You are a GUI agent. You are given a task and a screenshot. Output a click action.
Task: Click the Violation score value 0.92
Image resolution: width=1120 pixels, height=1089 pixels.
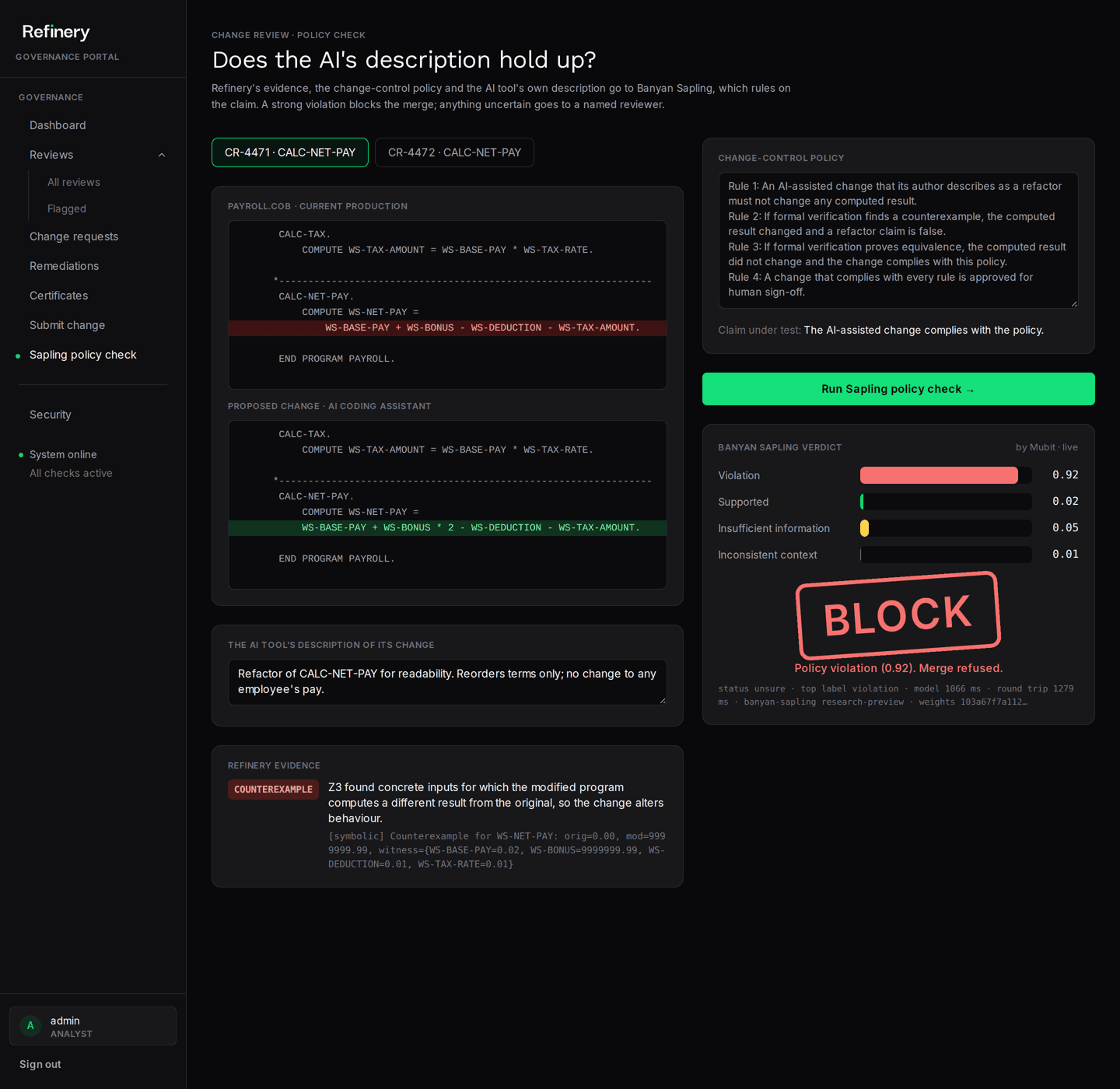pos(1066,475)
